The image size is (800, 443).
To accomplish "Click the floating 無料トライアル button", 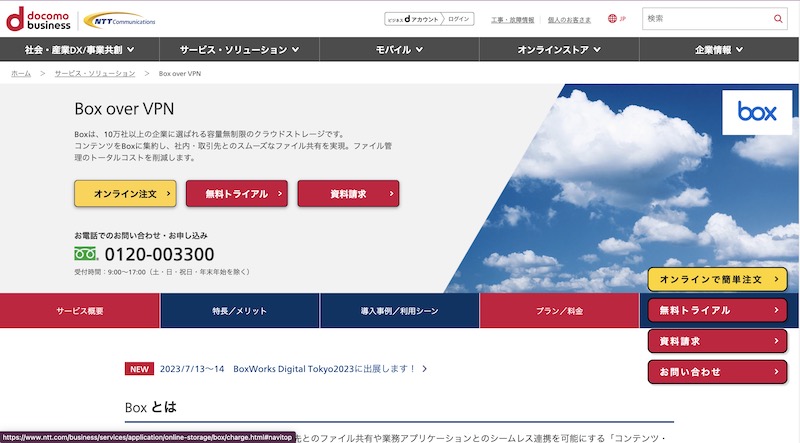I will pos(717,310).
